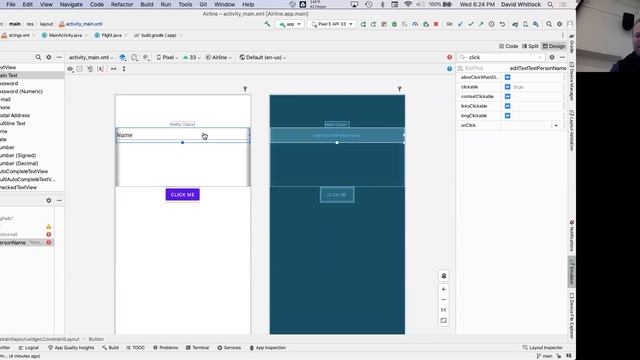Viewport: 640px width, 360px height.
Task: Select Multiline Text in the palette
Action: pos(12,123)
